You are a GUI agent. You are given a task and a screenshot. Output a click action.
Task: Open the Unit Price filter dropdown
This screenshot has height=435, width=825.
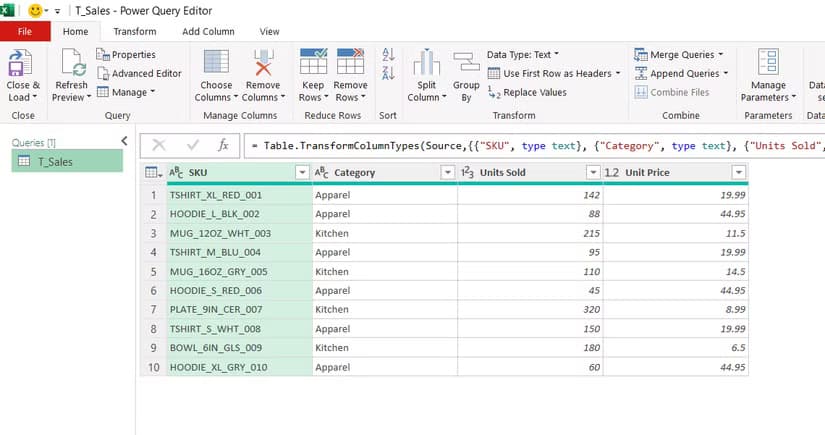(x=739, y=173)
